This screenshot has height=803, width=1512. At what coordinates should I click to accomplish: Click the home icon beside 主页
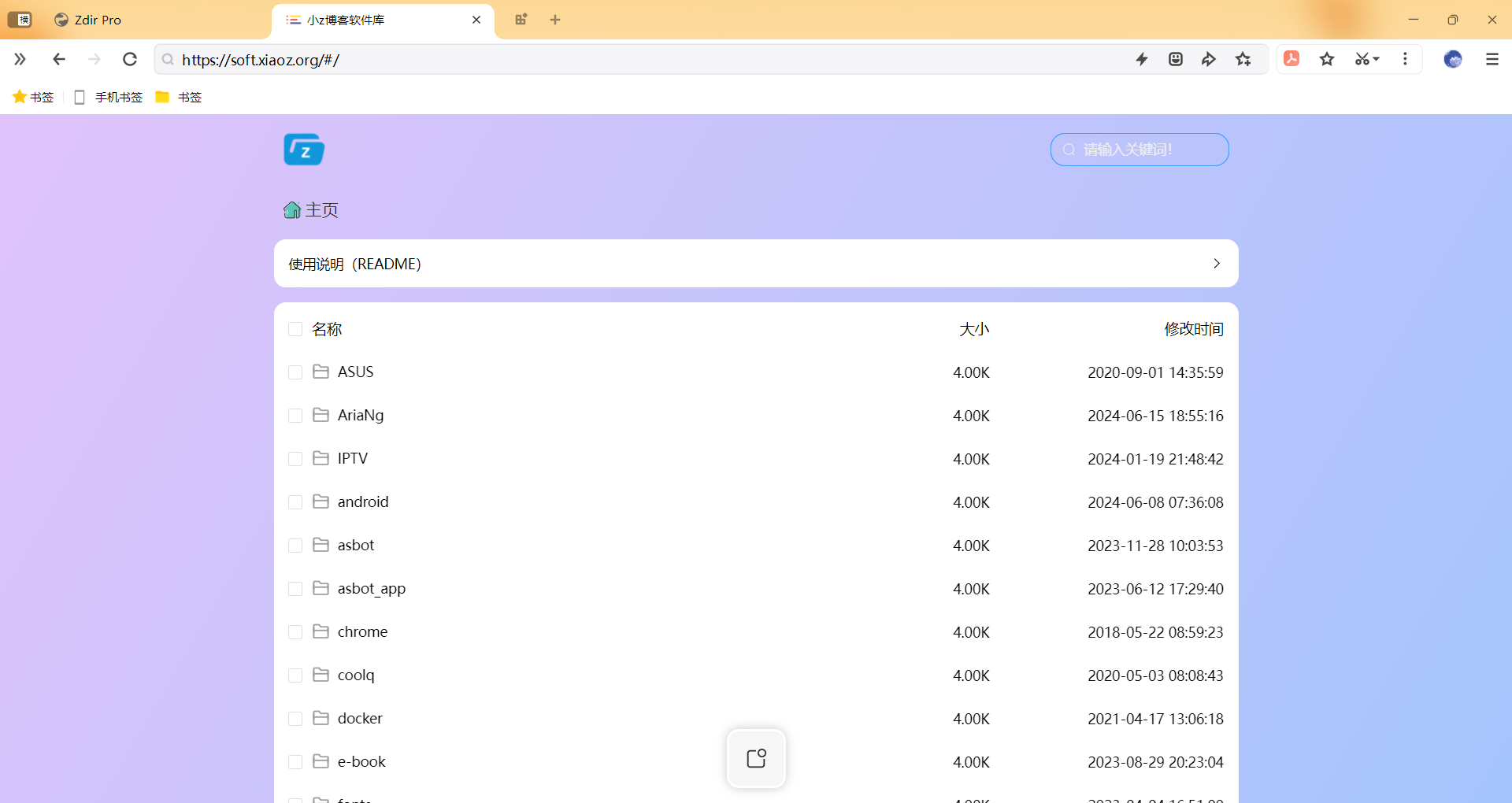pyautogui.click(x=292, y=210)
